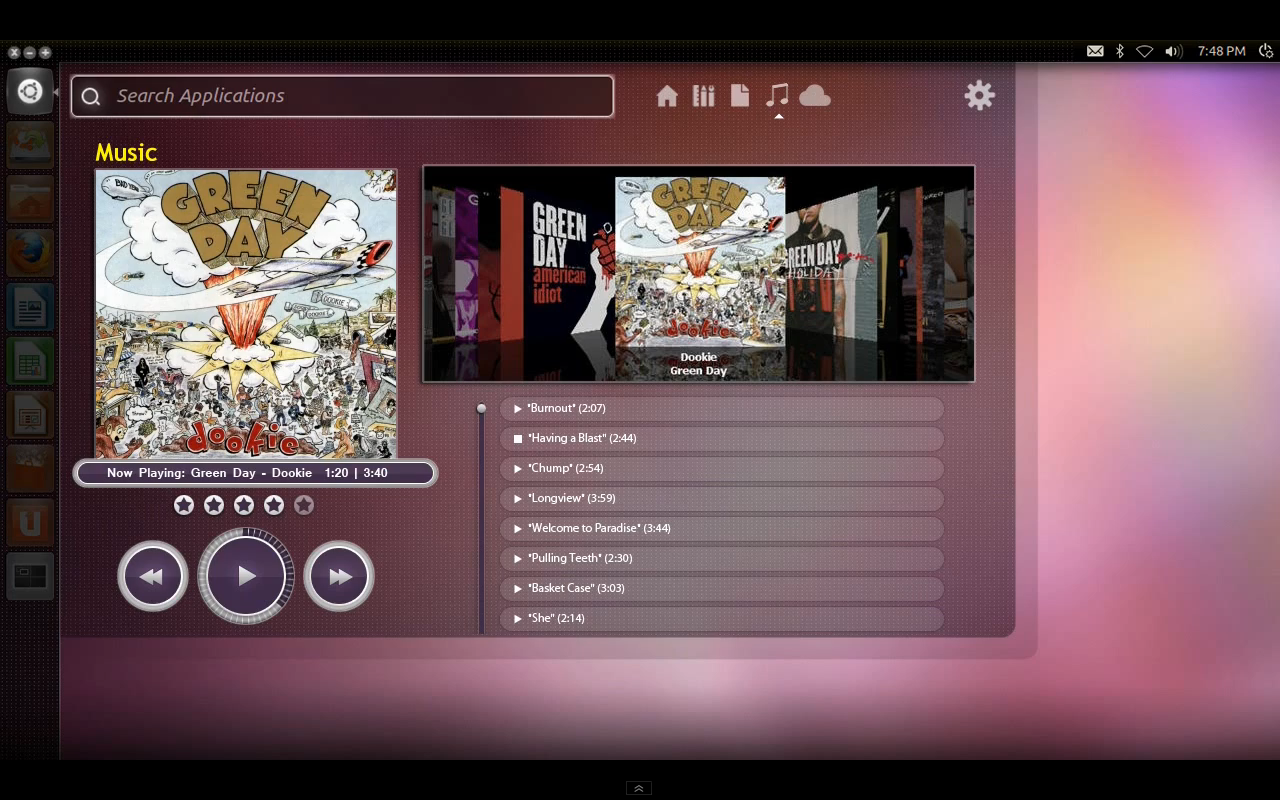This screenshot has width=1280, height=800.
Task: Set rating to five stars
Action: pyautogui.click(x=304, y=505)
